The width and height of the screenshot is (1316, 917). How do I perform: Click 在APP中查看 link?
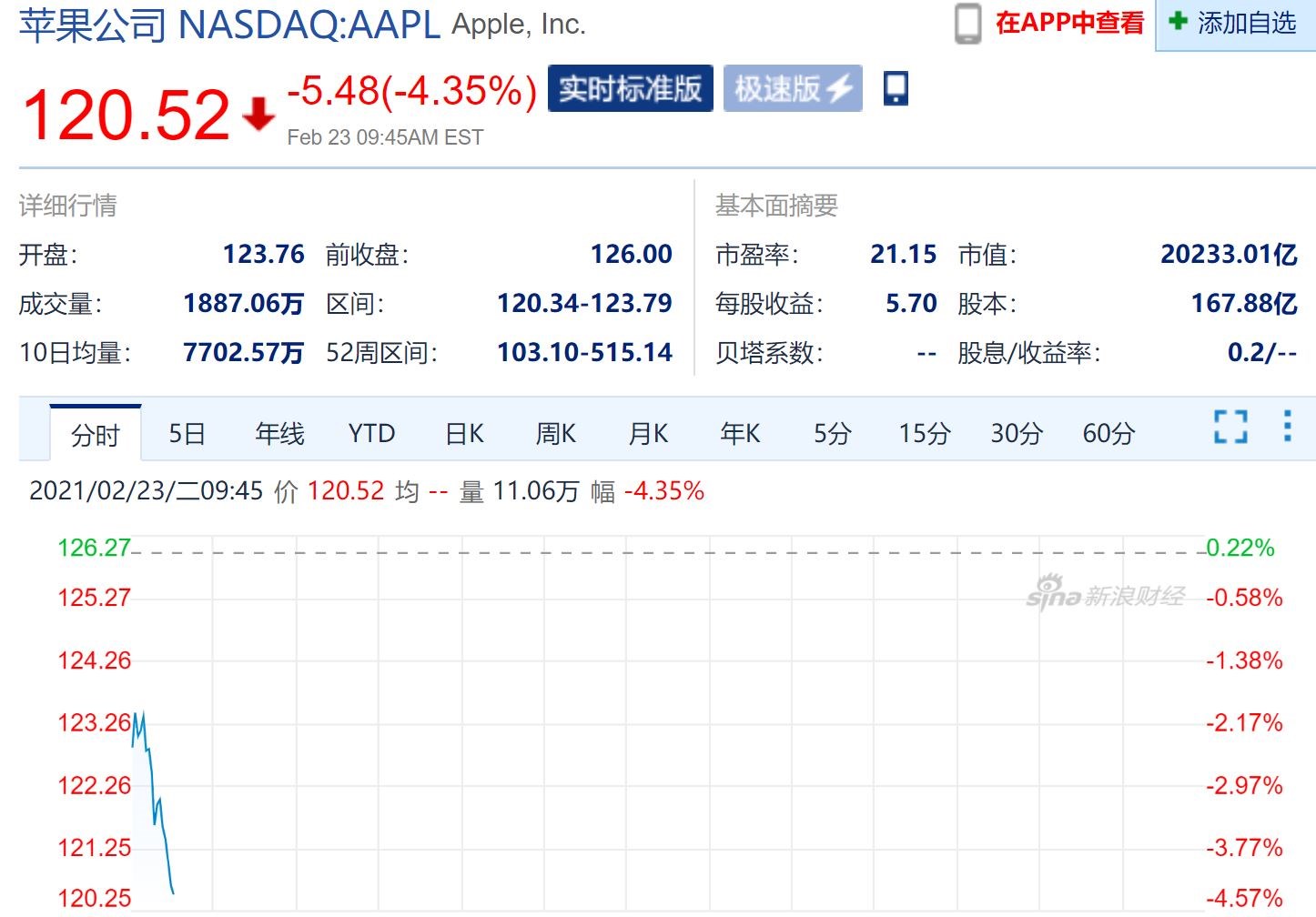point(1069,23)
